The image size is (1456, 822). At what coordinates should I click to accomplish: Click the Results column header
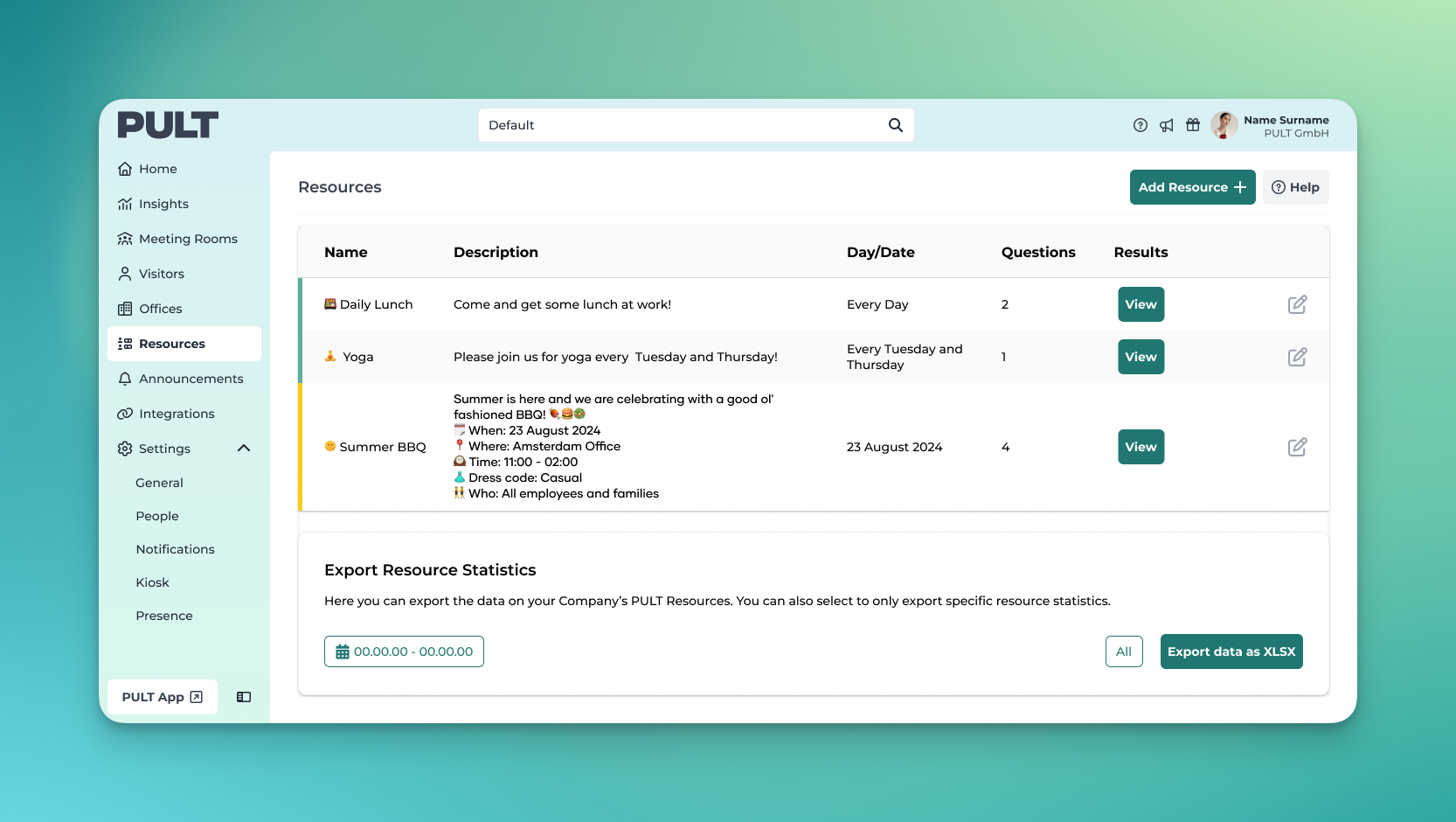1141,252
